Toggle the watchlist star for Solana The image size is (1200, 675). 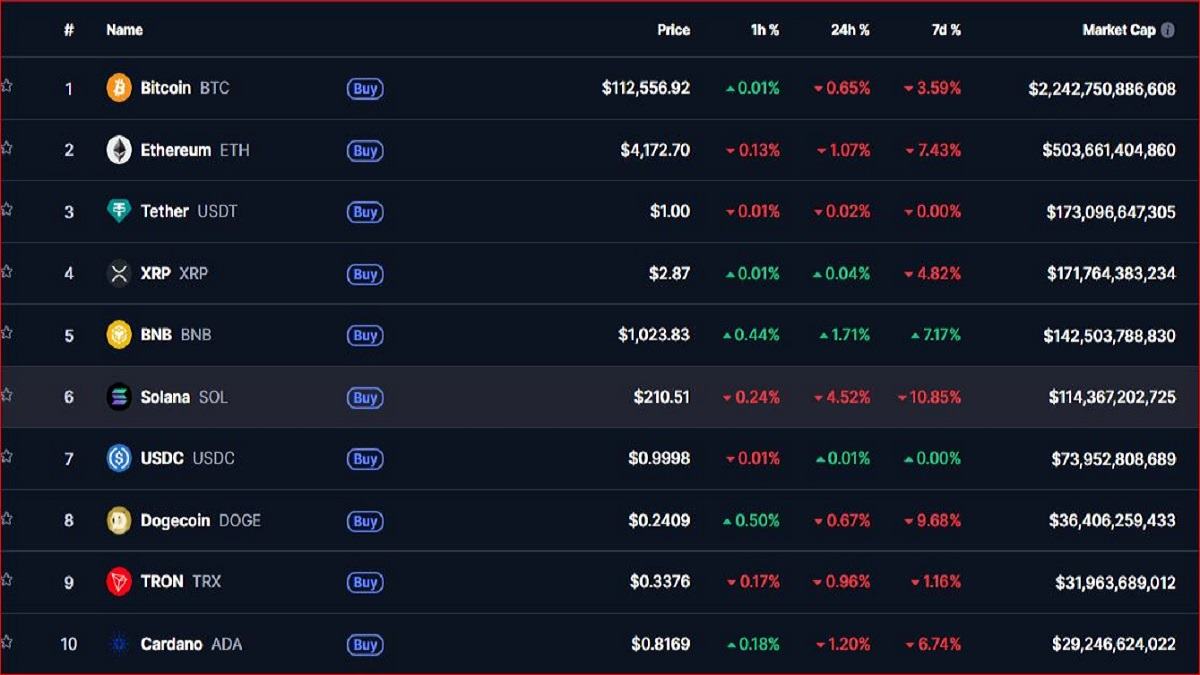[6, 395]
